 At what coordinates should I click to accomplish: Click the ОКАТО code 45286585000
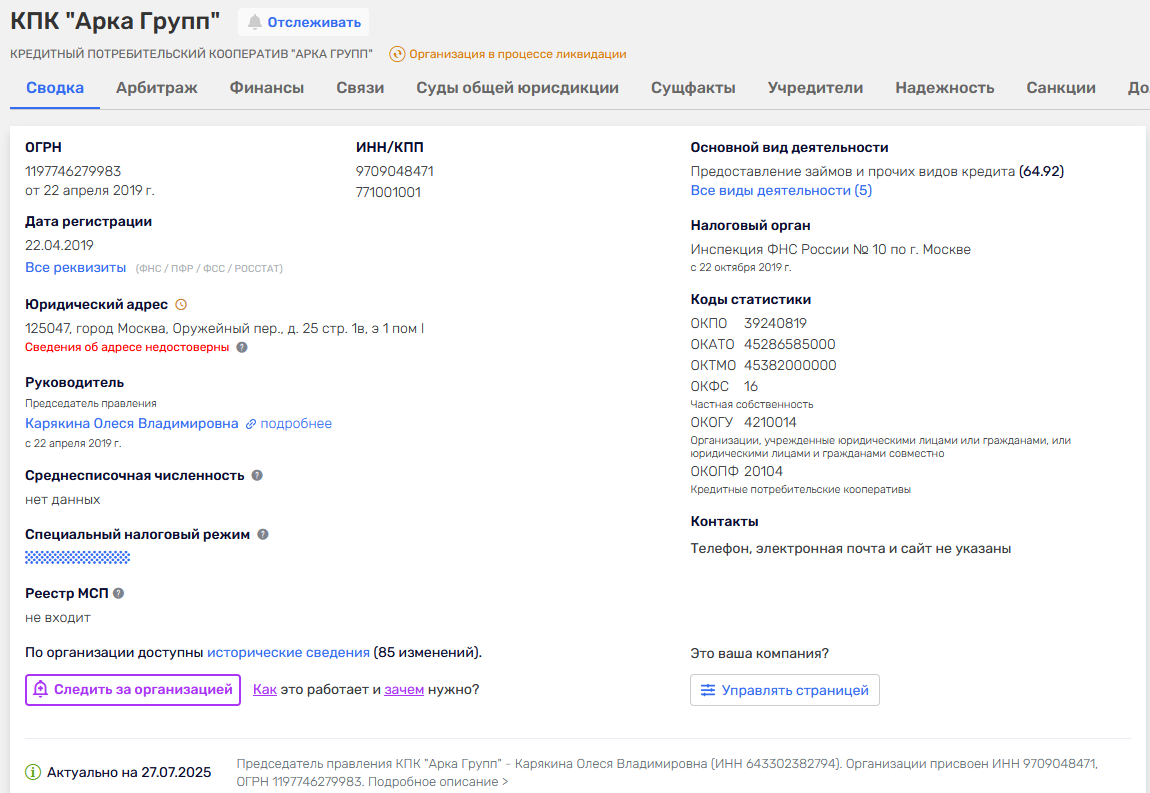click(x=790, y=344)
